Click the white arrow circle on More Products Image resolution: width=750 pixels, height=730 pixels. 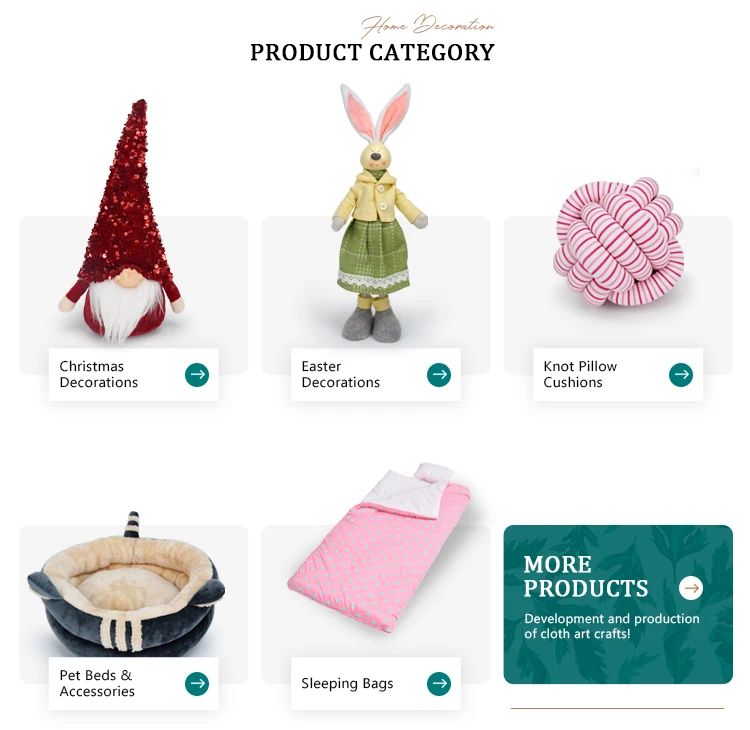pos(690,588)
